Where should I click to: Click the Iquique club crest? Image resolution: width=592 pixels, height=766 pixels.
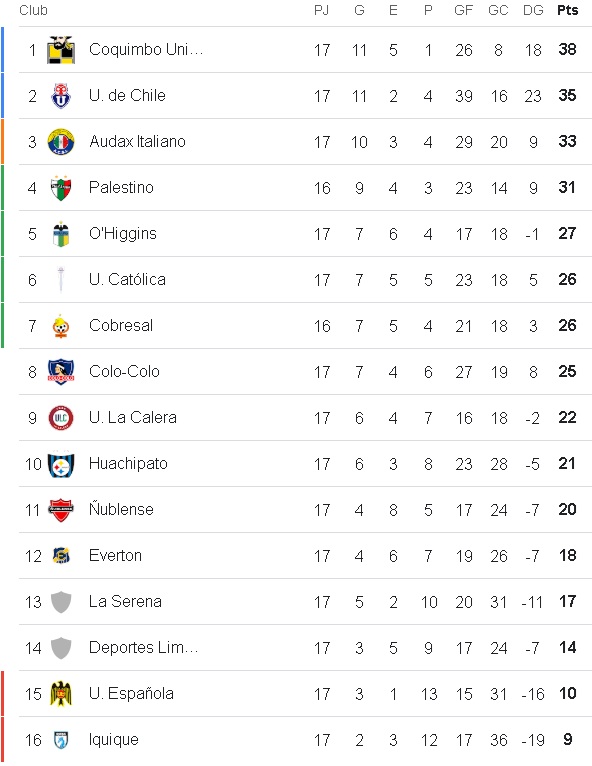tap(61, 740)
